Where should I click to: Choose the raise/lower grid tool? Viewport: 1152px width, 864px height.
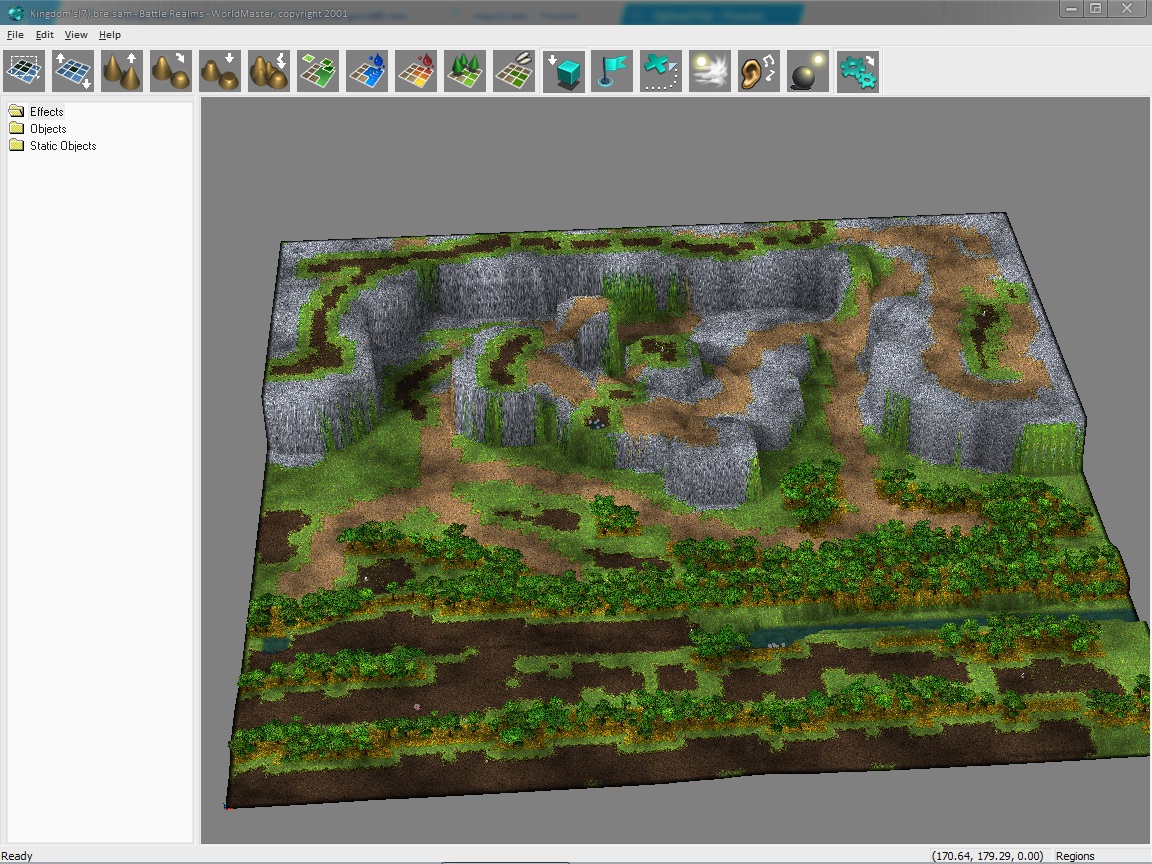pos(73,71)
